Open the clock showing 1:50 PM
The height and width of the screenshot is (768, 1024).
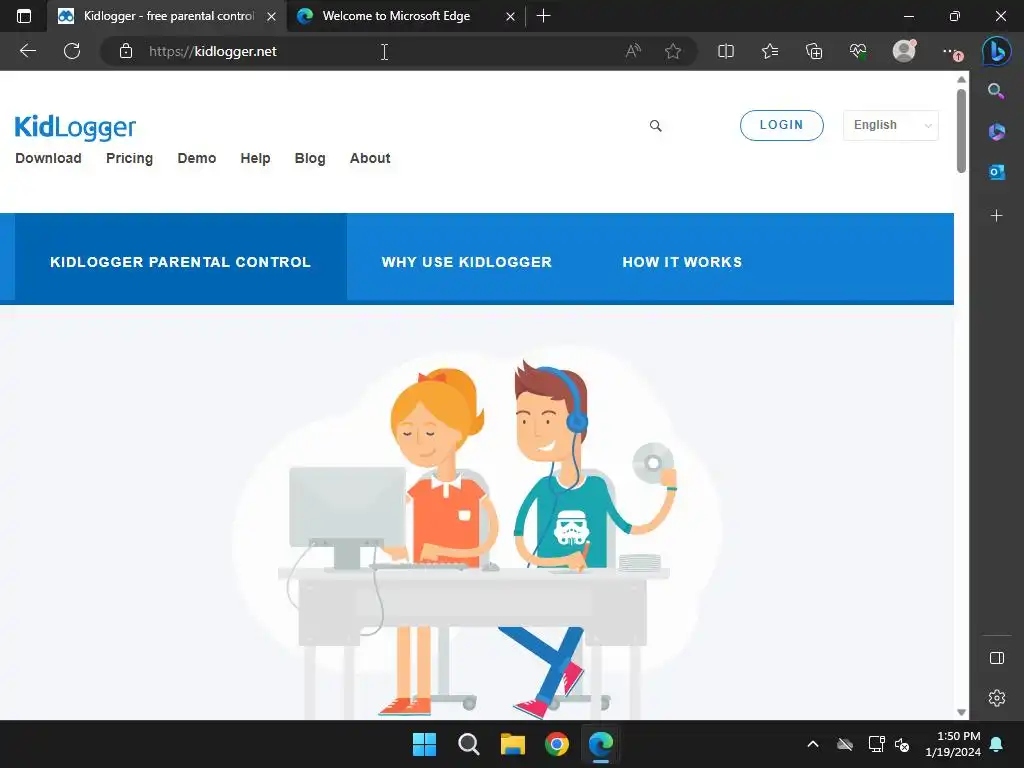953,744
